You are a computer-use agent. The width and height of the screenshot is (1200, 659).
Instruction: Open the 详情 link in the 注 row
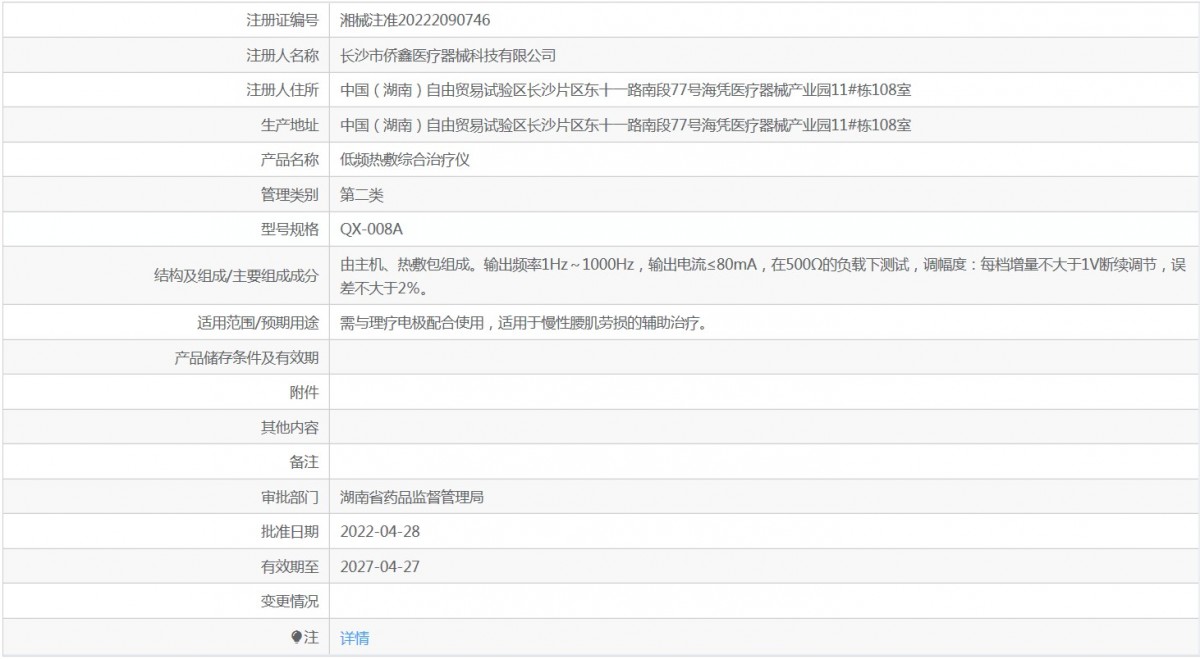(354, 638)
